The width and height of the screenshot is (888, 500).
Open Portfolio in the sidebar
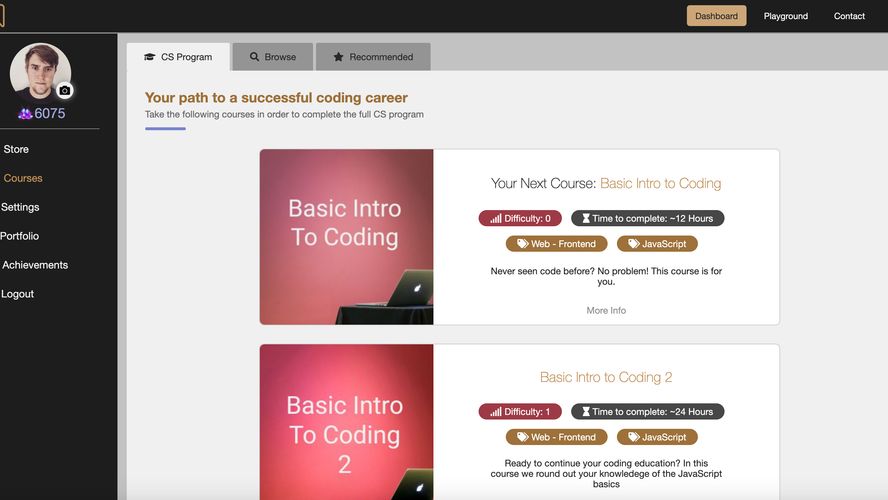pyautogui.click(x=19, y=236)
